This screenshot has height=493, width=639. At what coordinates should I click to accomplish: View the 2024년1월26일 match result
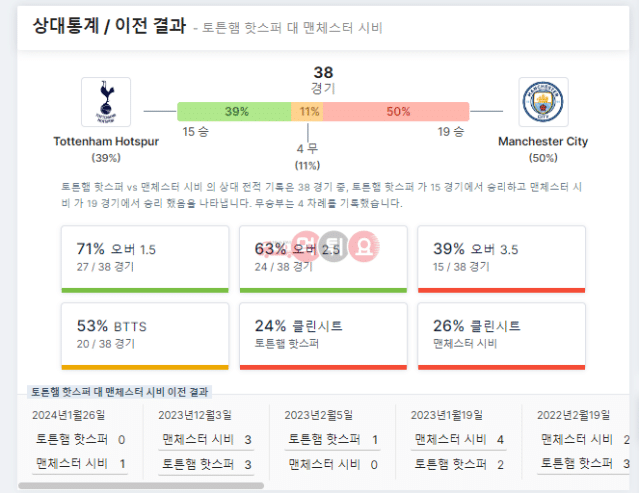click(x=80, y=440)
